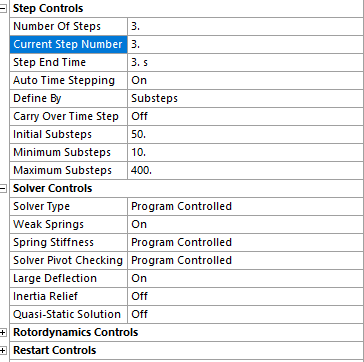364x362 pixels.
Task: Expand the Rotordynamics Controls section
Action: (x=3, y=333)
